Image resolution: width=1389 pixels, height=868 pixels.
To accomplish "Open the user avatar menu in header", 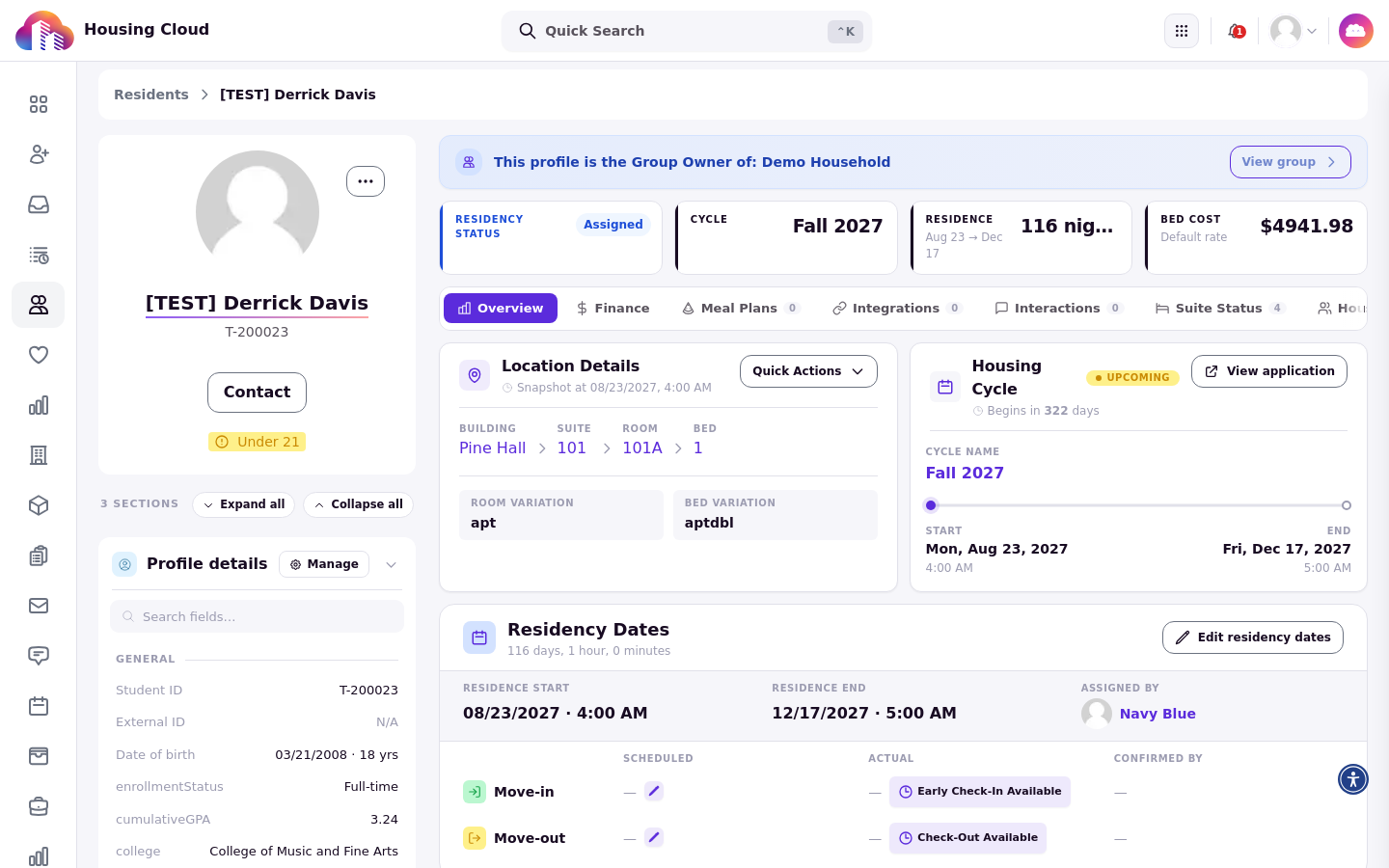I will [x=1294, y=31].
